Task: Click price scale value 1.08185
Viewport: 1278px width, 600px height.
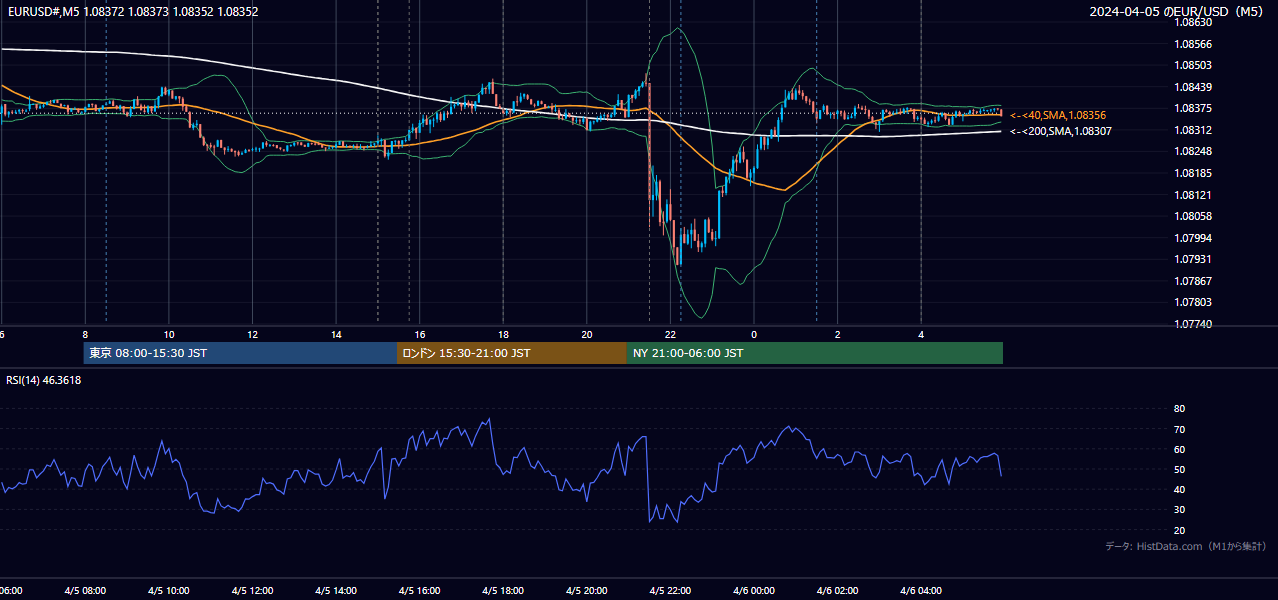Action: (1191, 173)
